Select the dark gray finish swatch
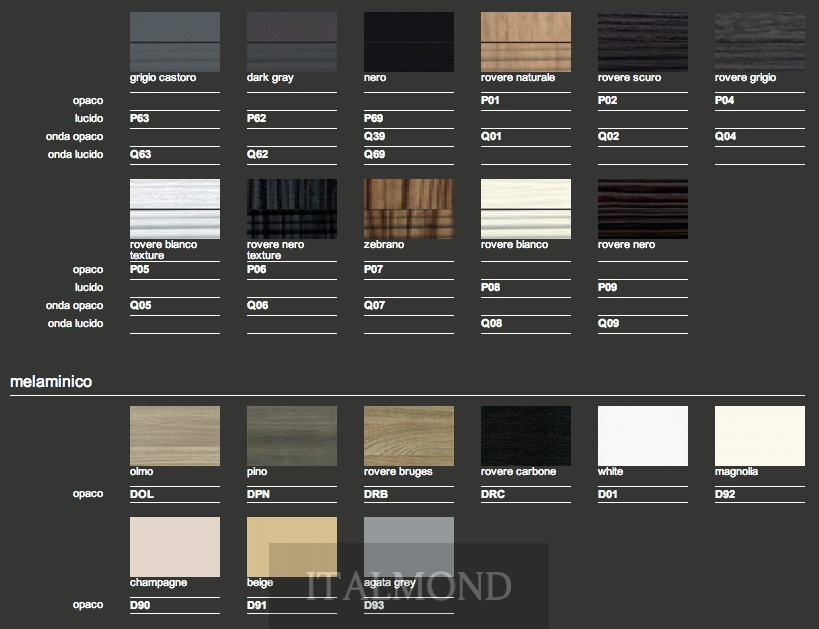 coord(291,42)
